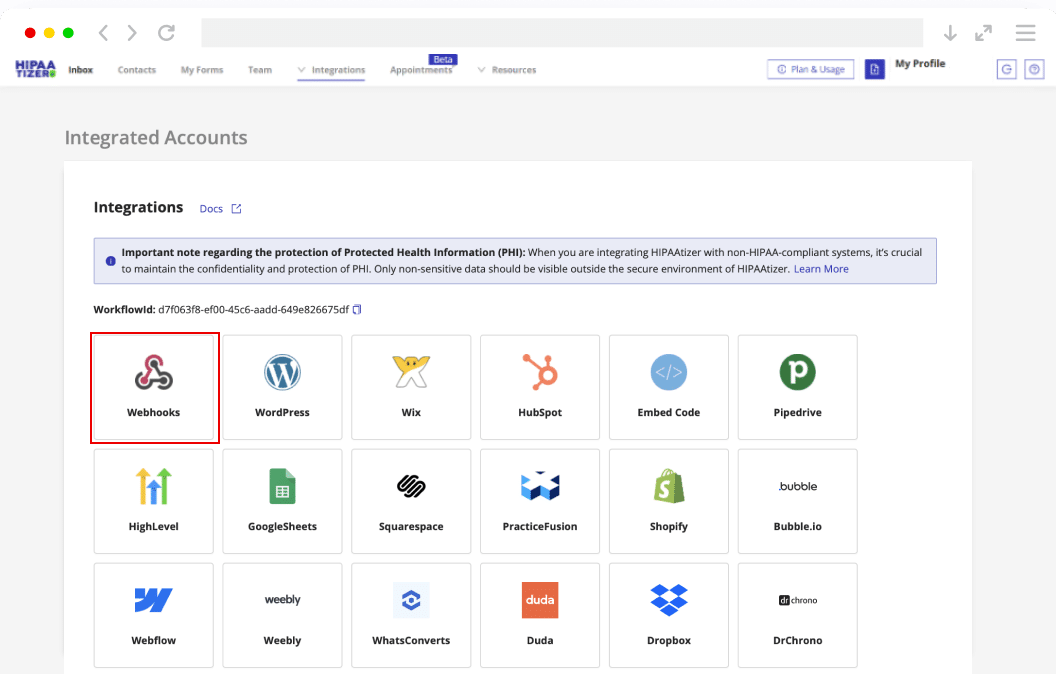
Task: Follow the Learn More link
Action: (821, 269)
